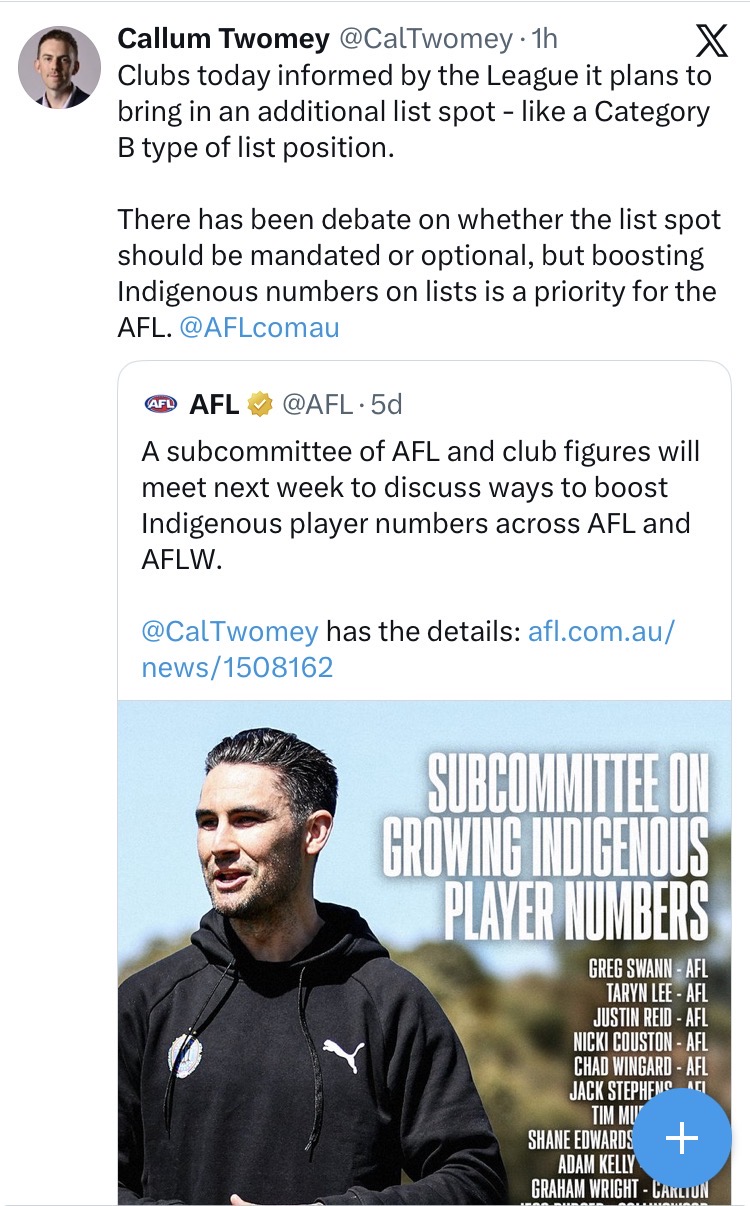Tap the @AFL handle in quoted tweet
The width and height of the screenshot is (750, 1206).
(x=318, y=404)
